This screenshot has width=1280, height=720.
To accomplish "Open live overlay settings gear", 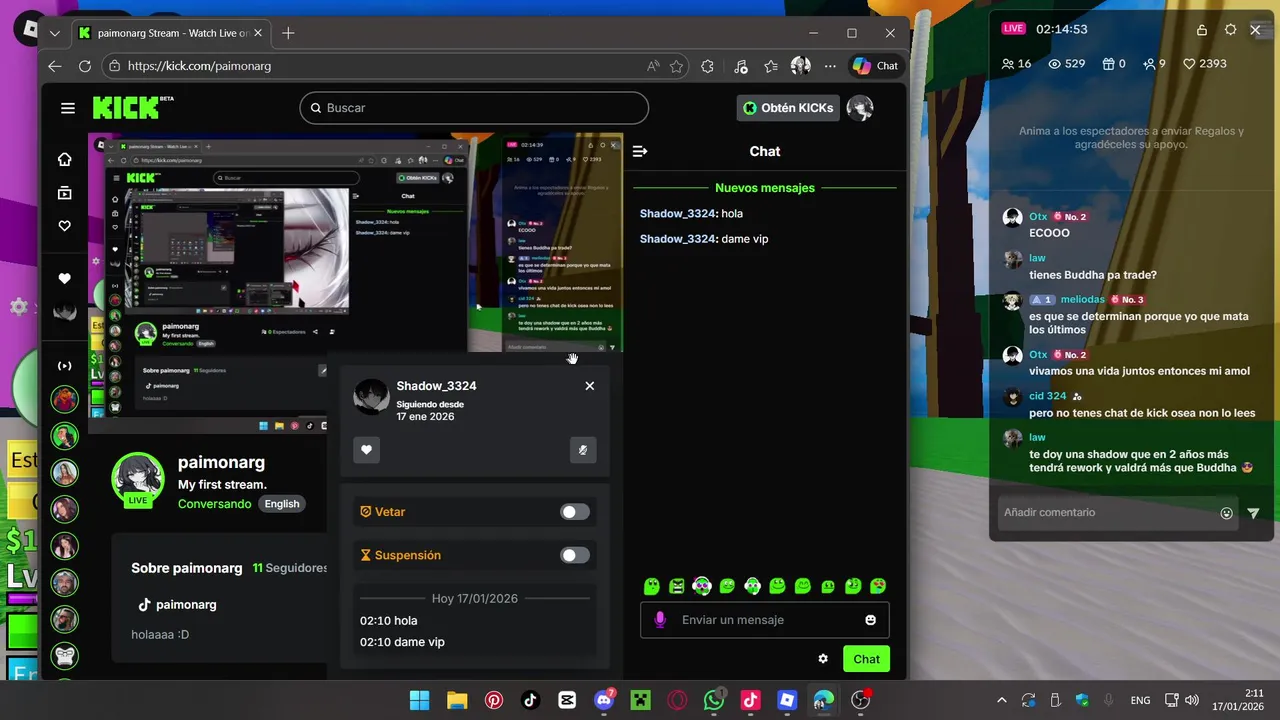I will (1230, 30).
